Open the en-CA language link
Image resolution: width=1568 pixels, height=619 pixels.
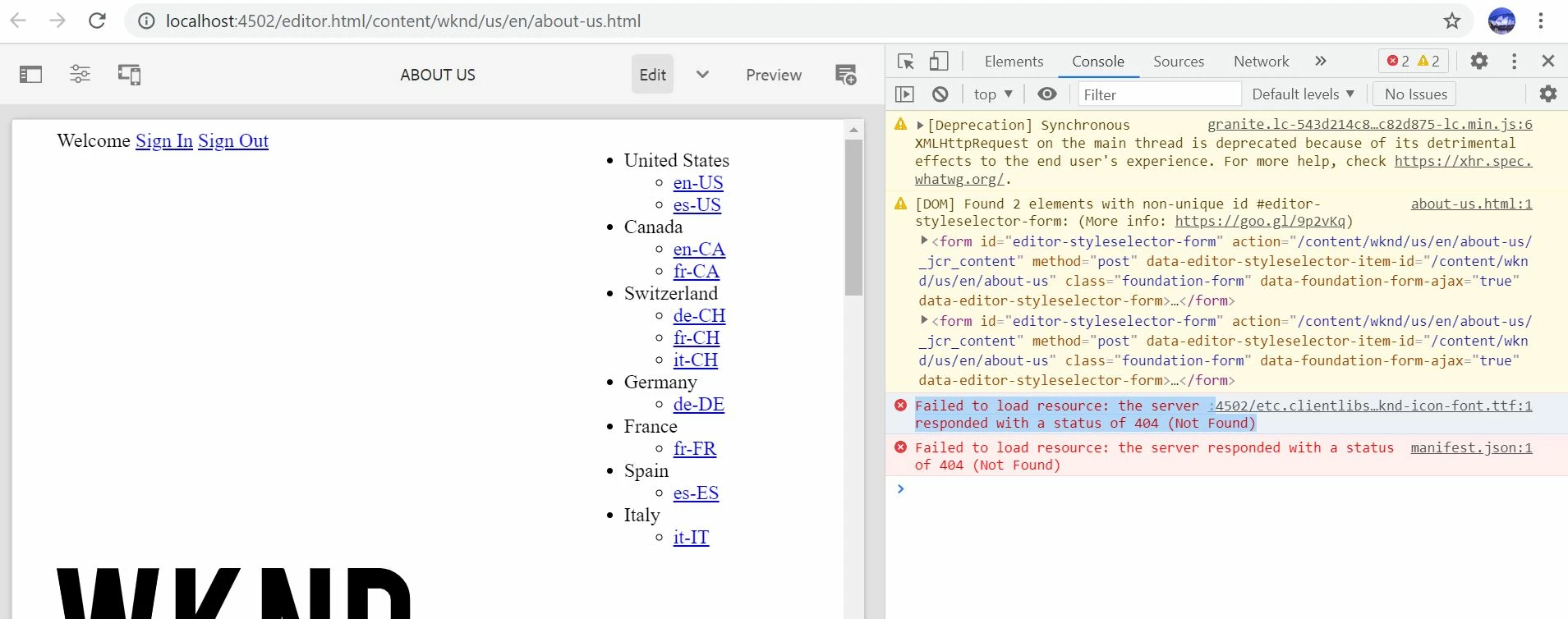pos(699,249)
